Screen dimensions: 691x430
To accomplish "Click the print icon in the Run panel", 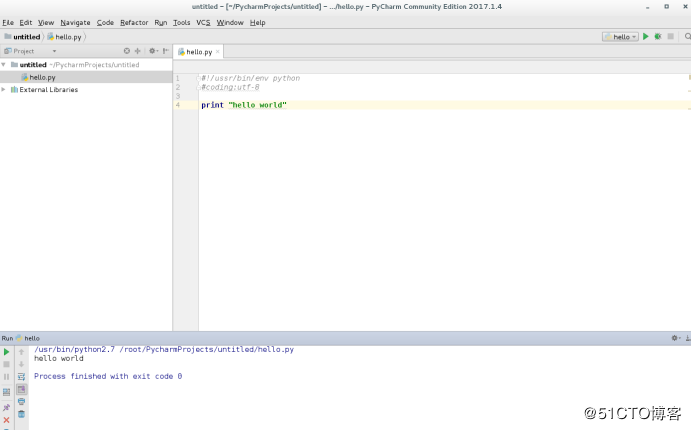I will pos(21,401).
